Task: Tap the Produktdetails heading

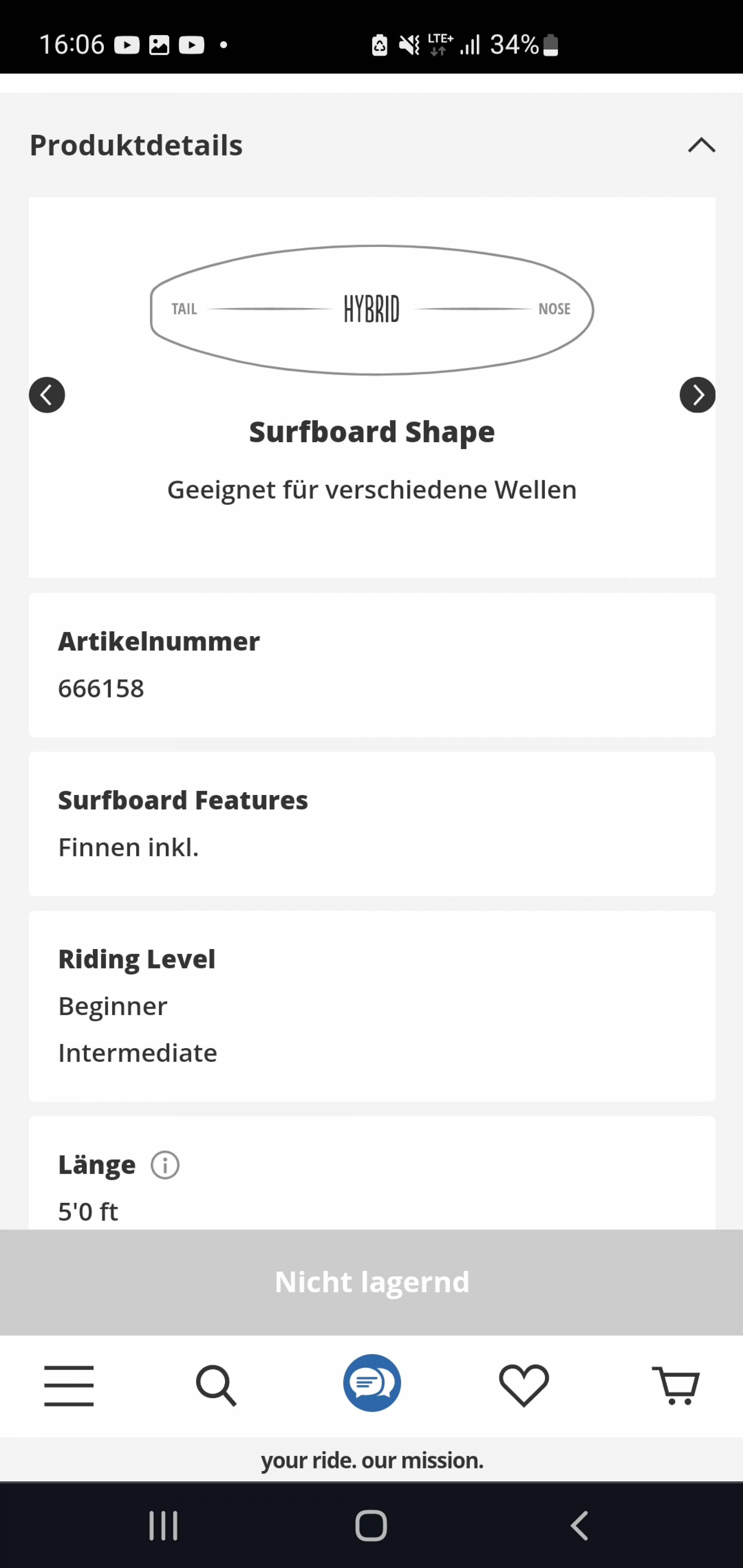Action: (136, 145)
